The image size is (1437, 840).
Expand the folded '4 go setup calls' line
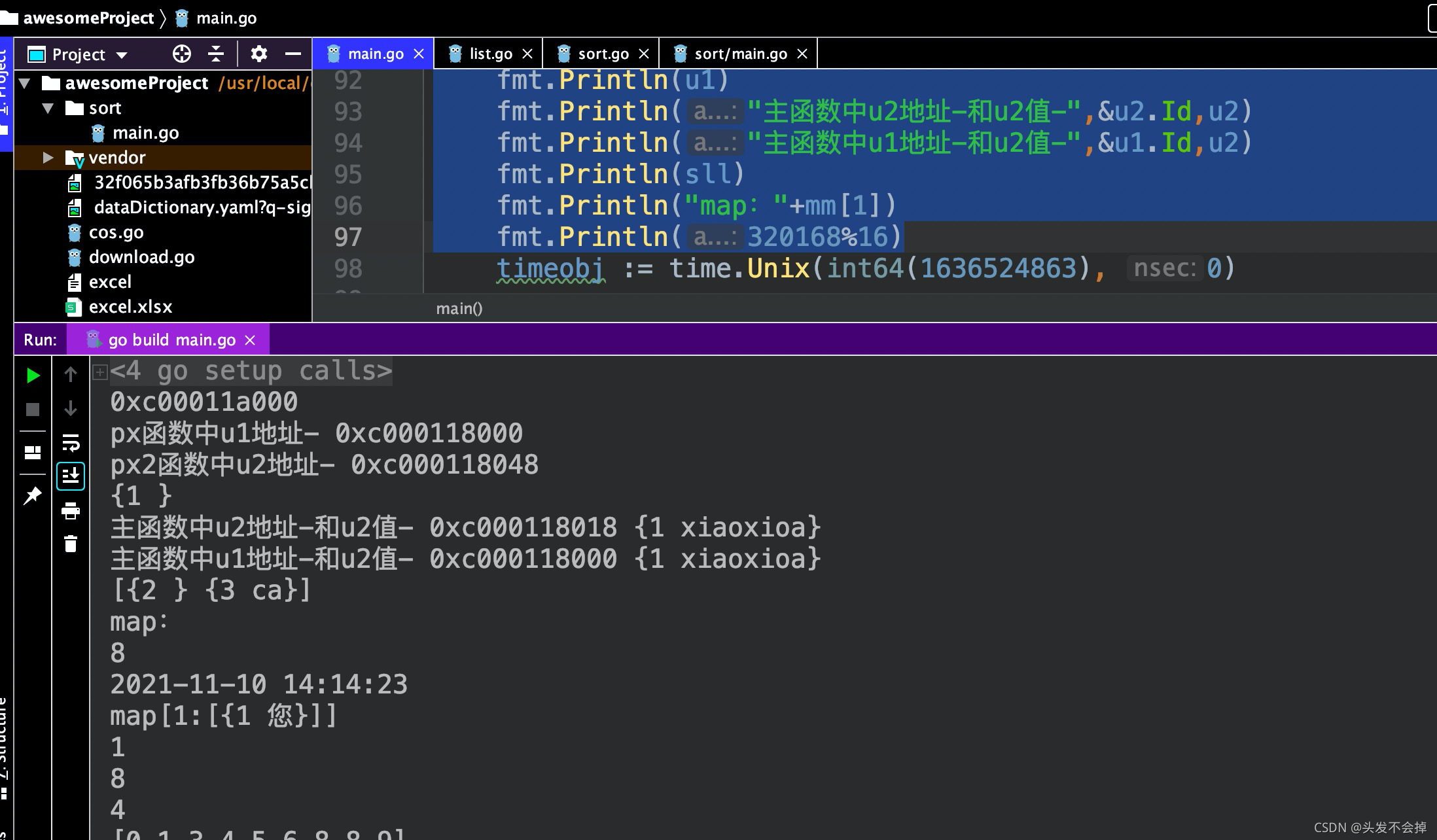tap(100, 372)
